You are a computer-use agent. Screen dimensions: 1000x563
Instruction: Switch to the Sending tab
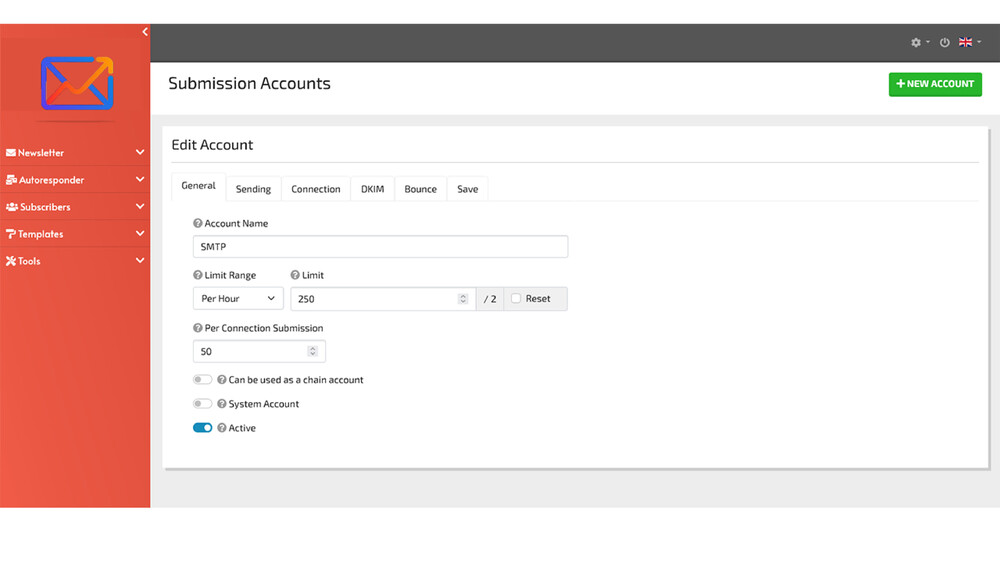253,189
